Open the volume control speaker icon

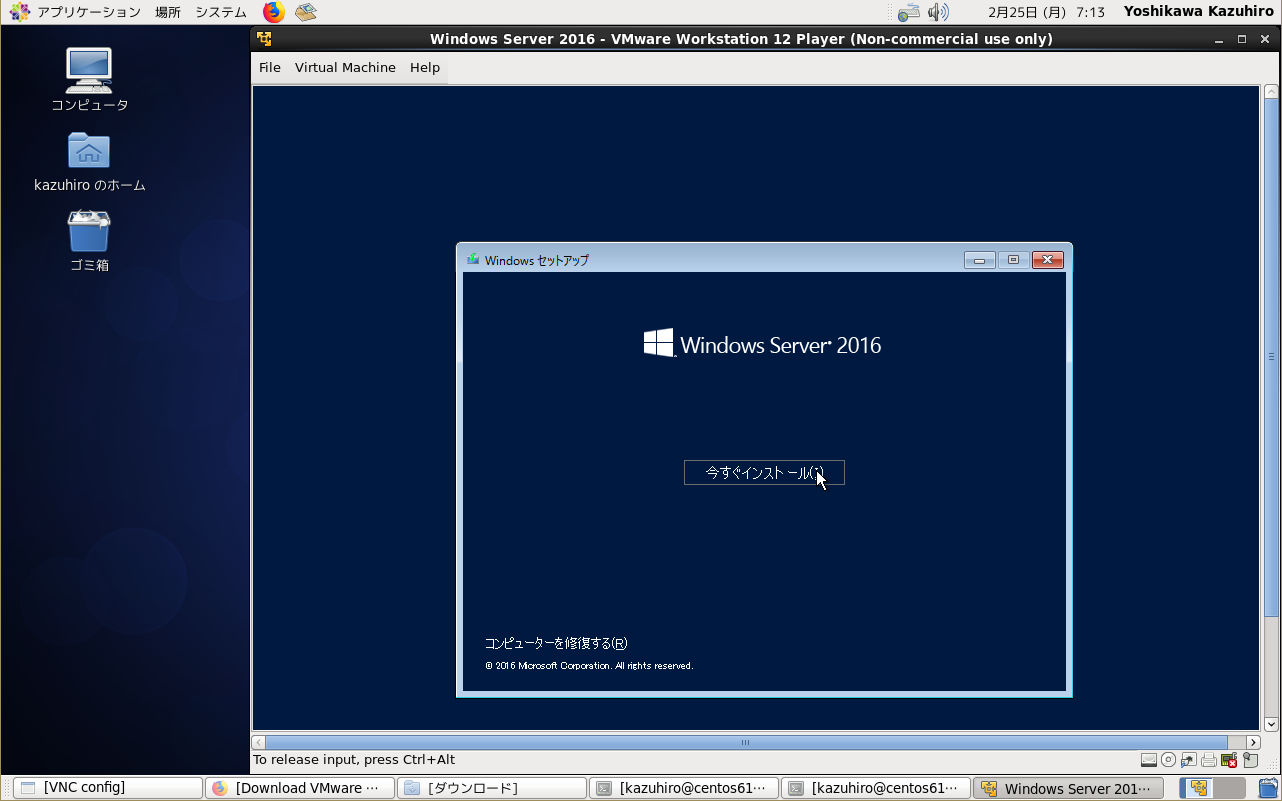(x=937, y=12)
